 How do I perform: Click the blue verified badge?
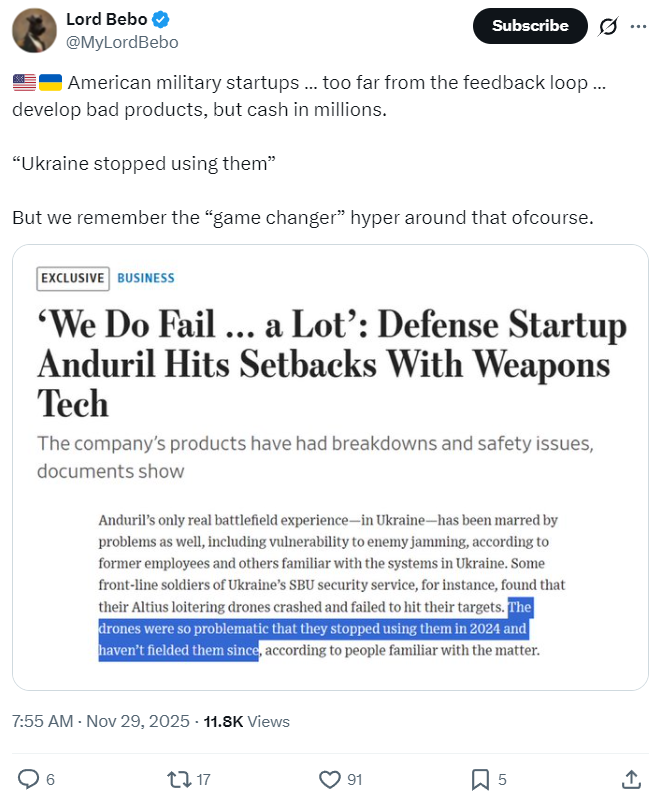(x=159, y=19)
